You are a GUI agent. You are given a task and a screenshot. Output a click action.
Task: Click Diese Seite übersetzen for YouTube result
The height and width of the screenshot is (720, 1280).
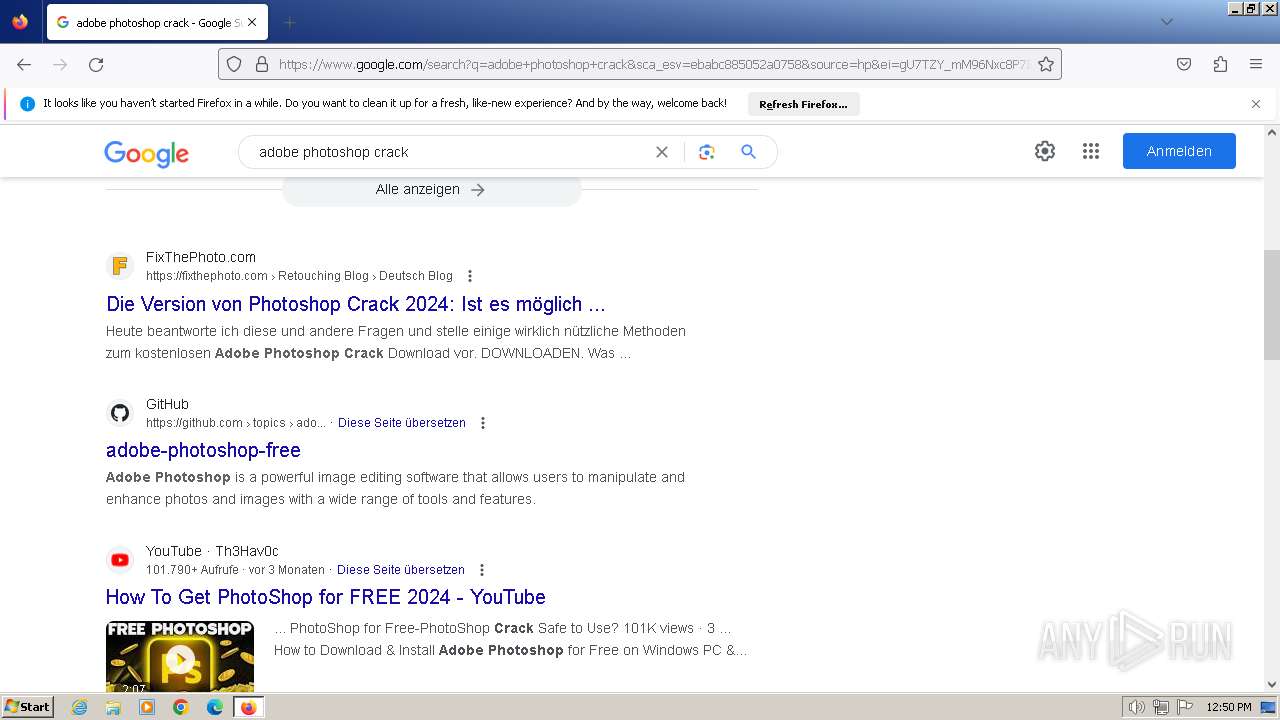(401, 570)
